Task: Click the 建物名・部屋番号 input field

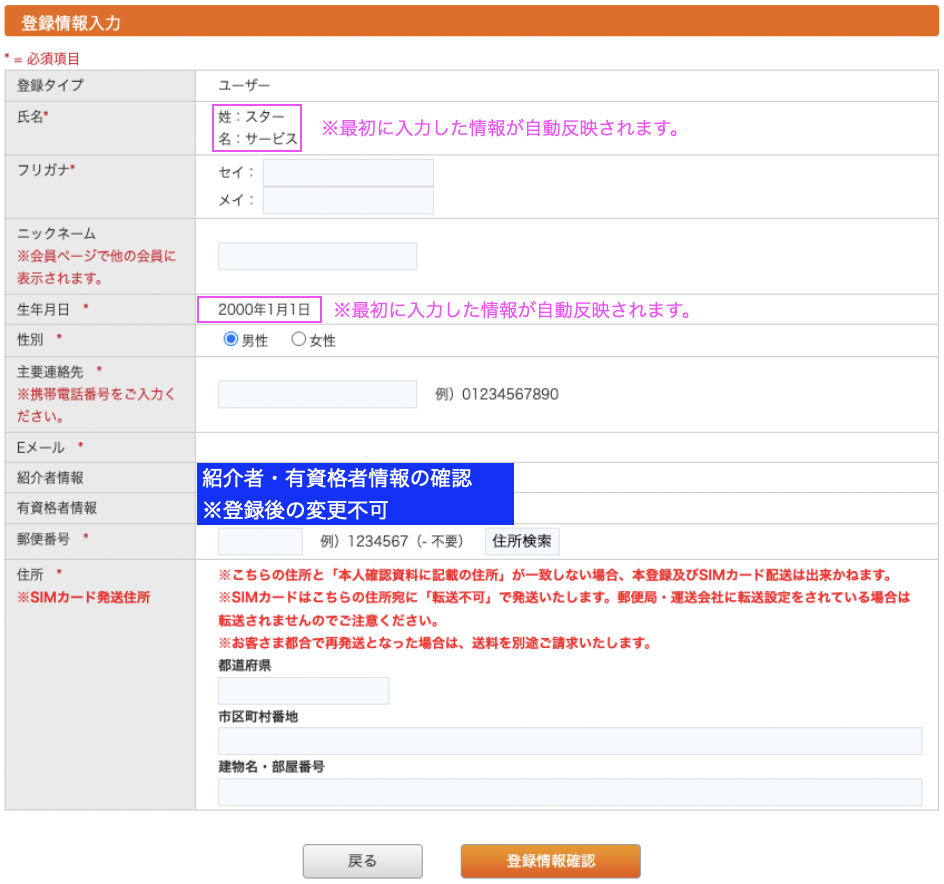Action: pos(570,792)
